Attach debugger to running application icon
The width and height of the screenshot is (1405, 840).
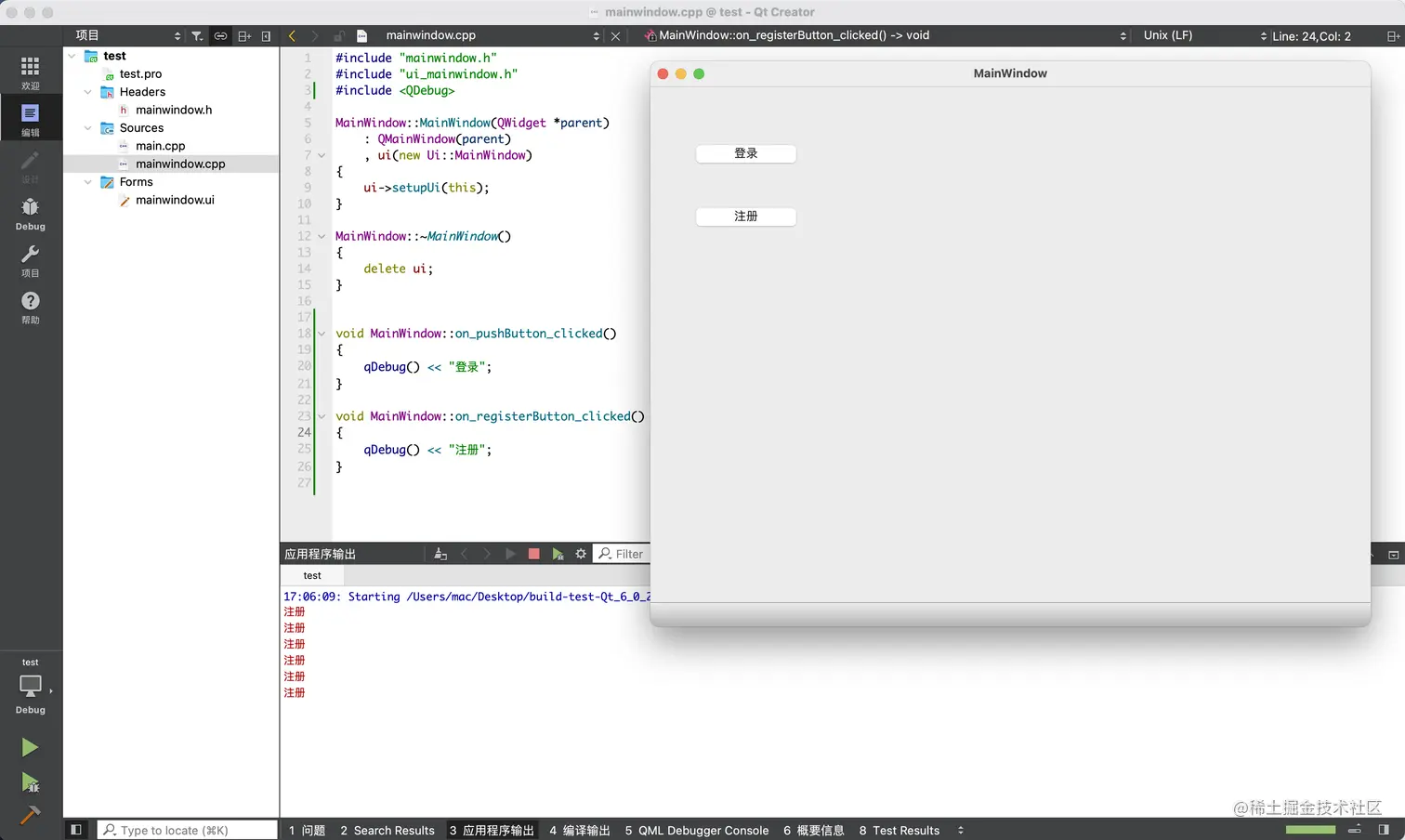(558, 554)
